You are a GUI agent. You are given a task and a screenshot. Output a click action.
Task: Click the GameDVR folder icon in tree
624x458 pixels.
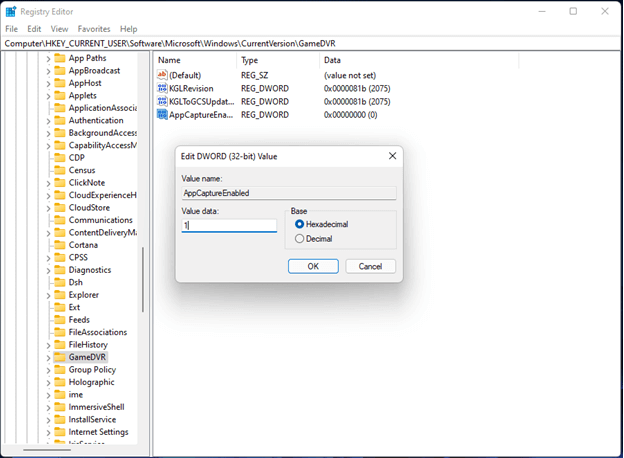coord(59,357)
